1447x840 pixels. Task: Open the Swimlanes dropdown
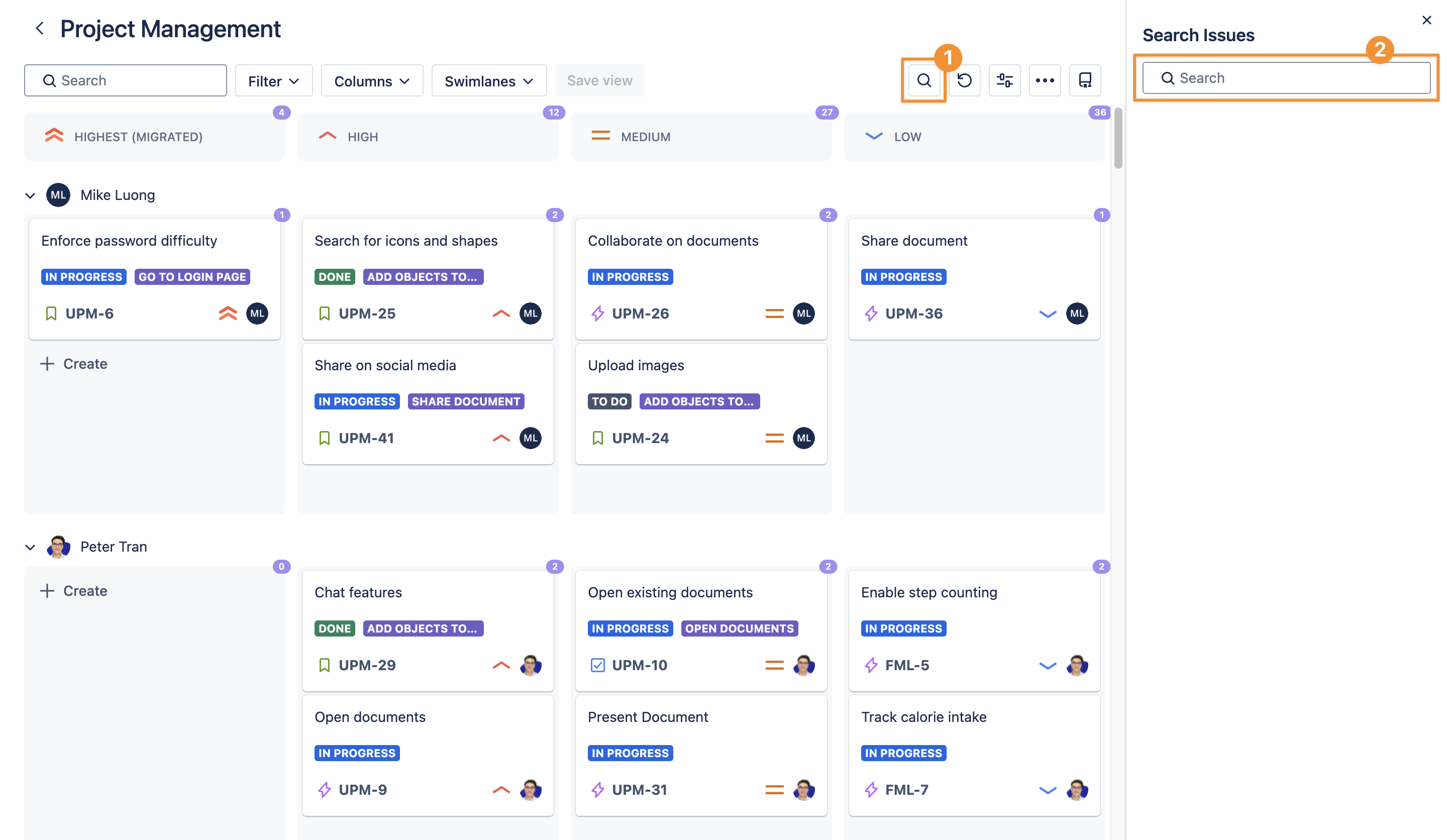[489, 81]
